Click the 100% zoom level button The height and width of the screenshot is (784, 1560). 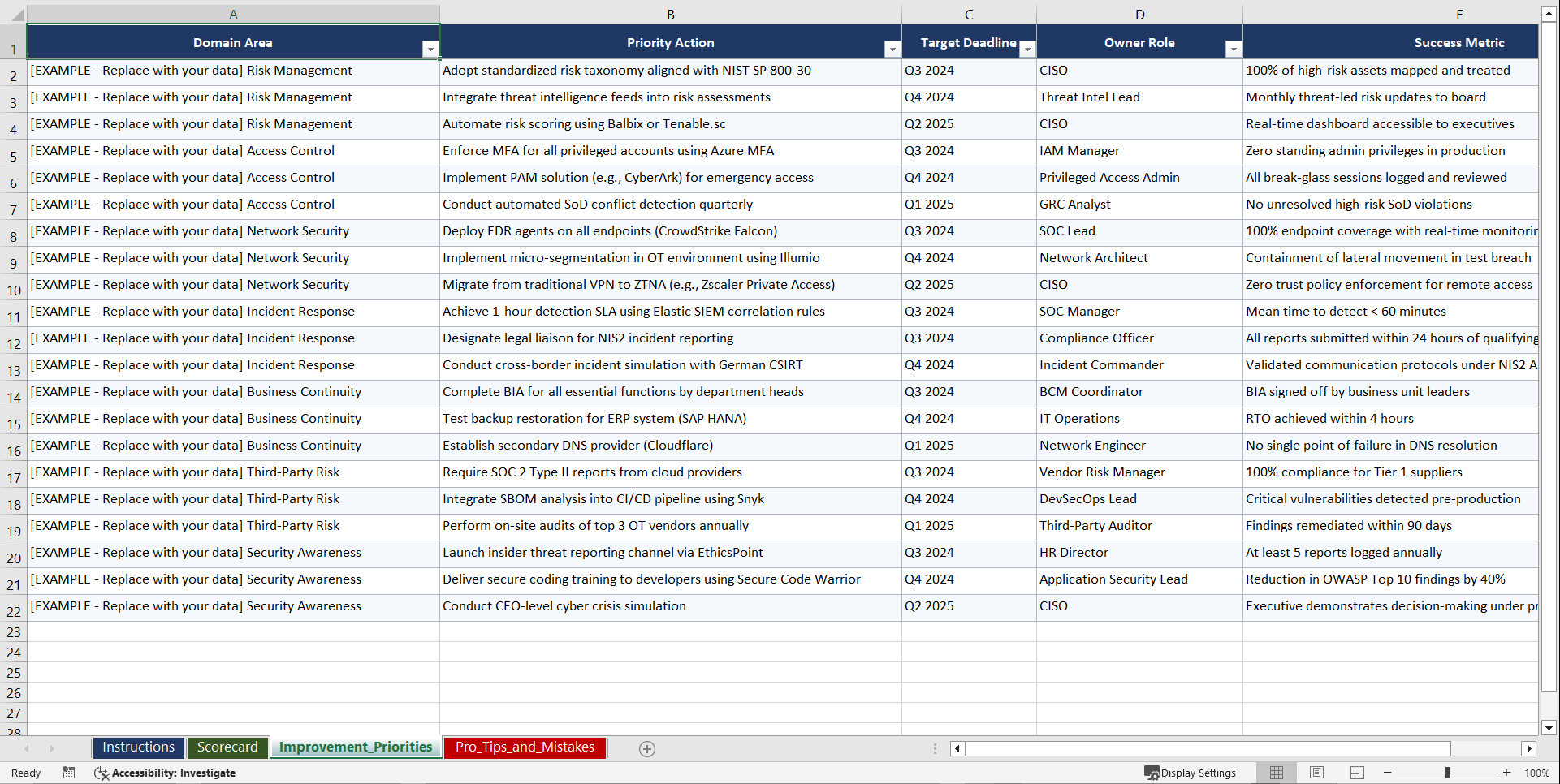(1536, 773)
